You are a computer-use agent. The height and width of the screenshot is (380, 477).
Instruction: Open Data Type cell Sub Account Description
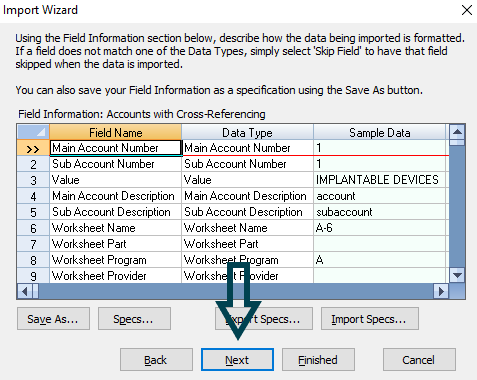tap(247, 212)
